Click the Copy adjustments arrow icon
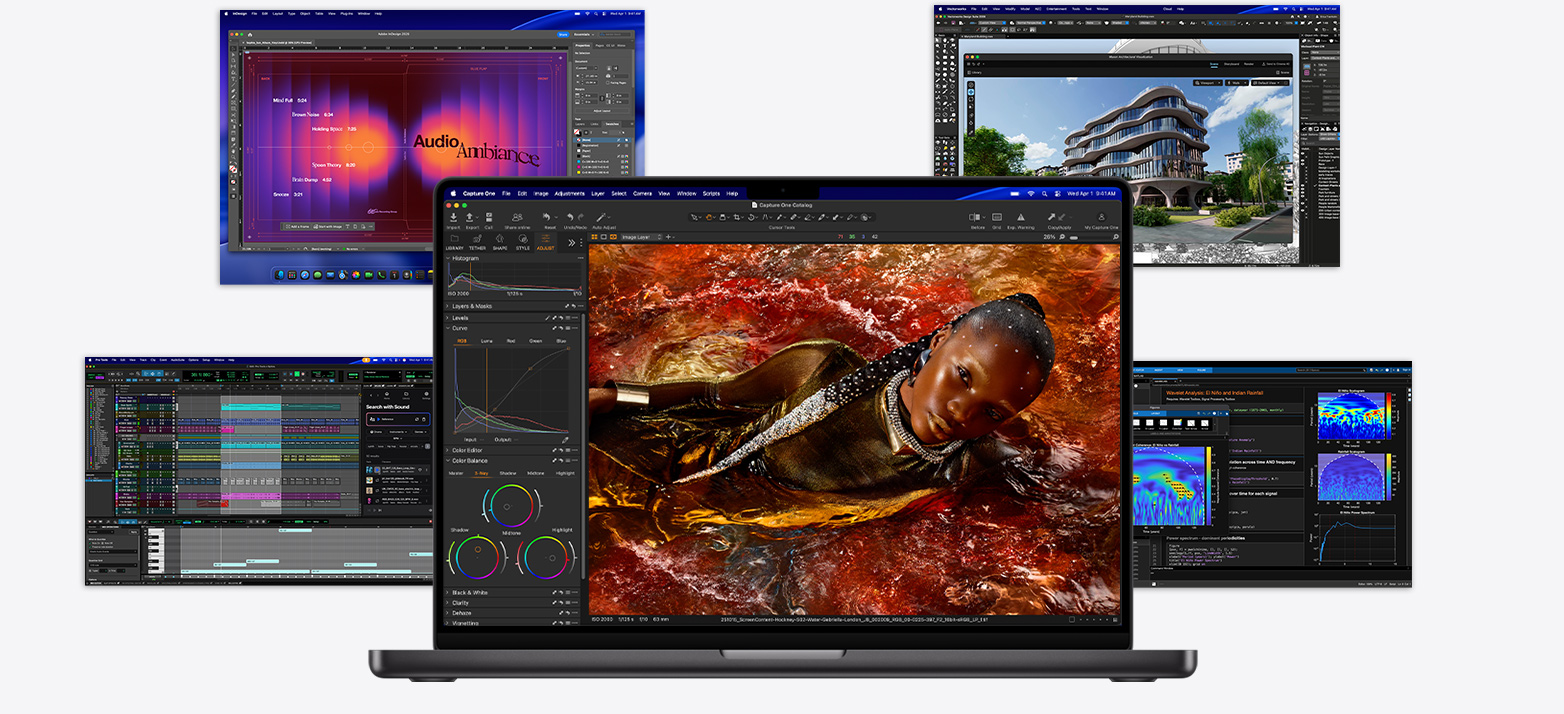1564x714 pixels. coord(1051,217)
